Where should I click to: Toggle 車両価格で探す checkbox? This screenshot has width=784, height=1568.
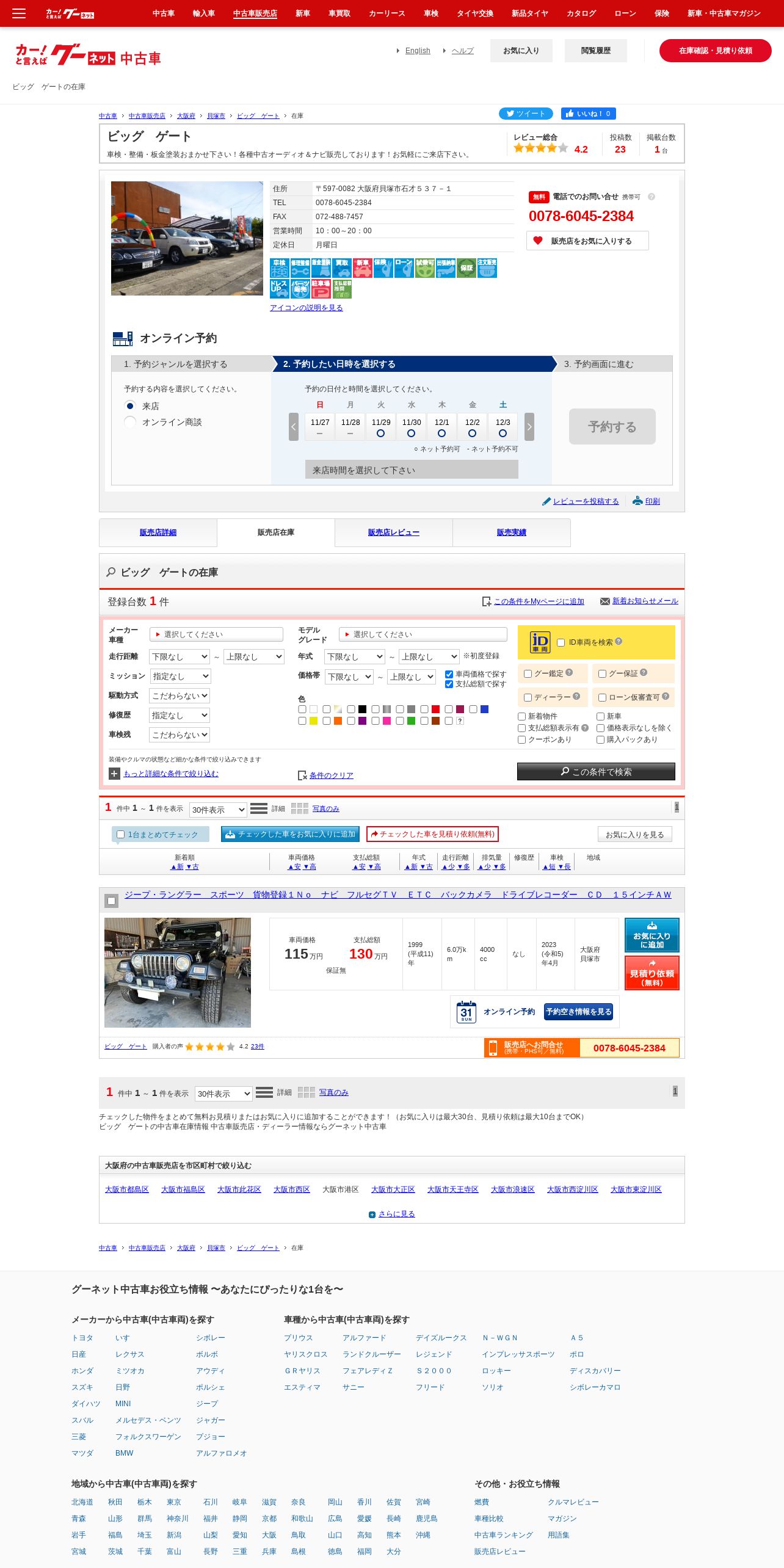[449, 674]
